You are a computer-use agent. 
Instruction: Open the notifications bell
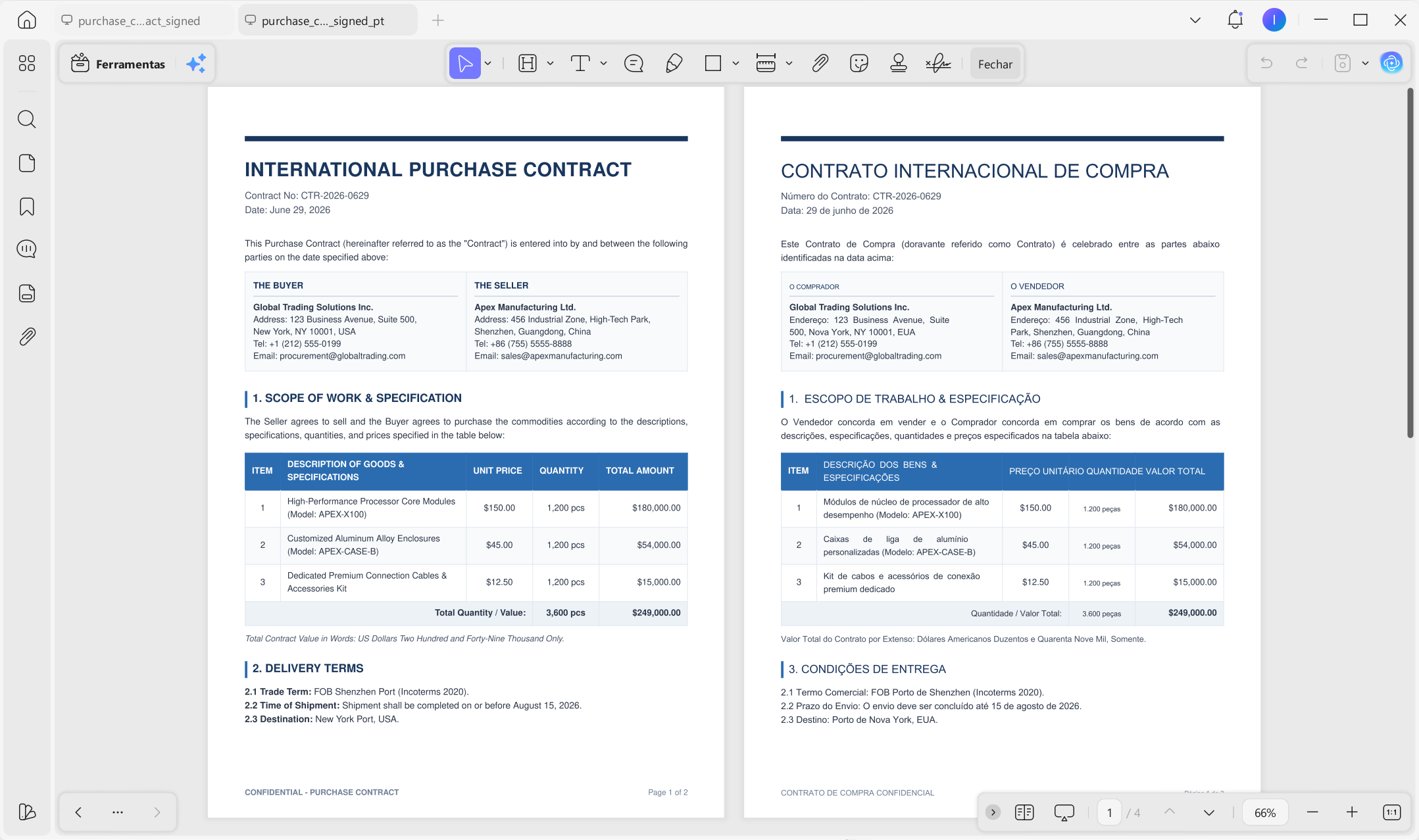[1235, 20]
